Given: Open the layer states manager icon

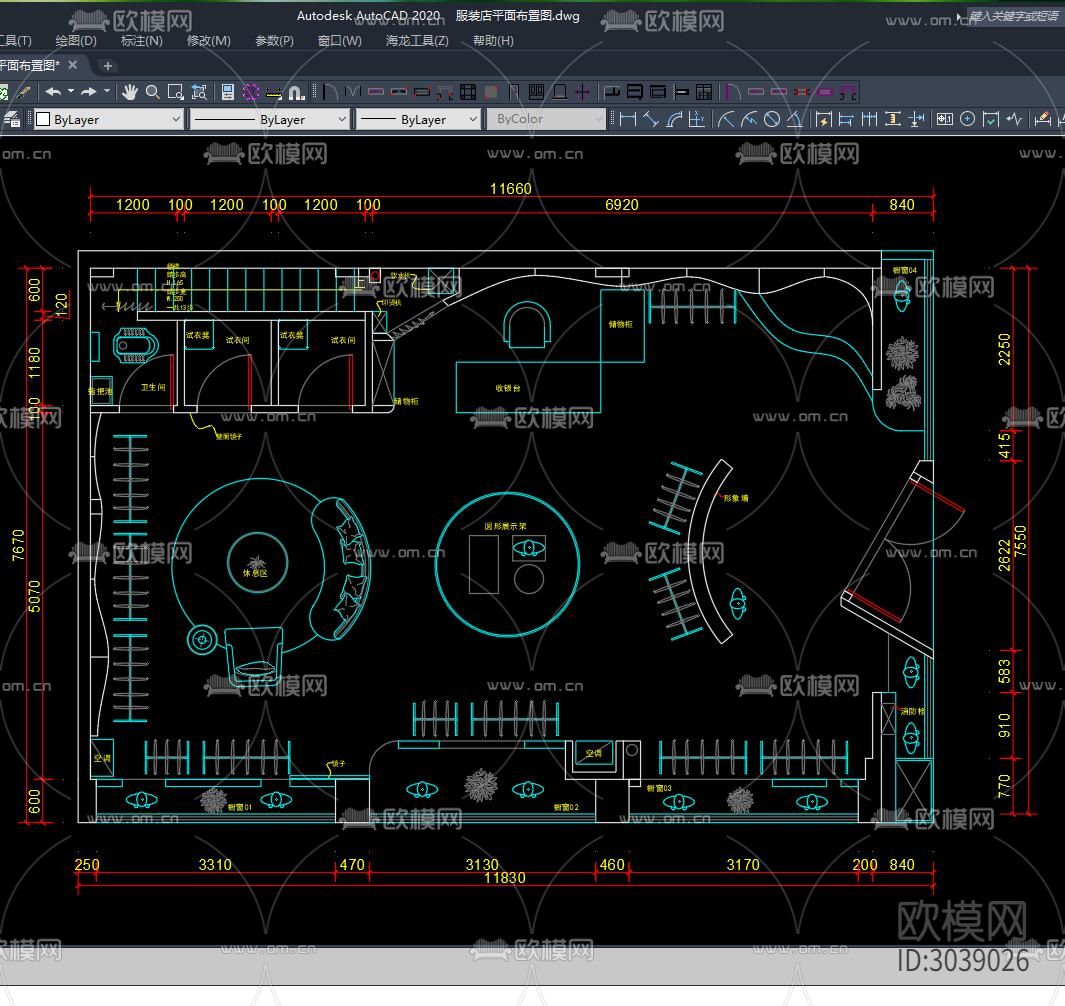Looking at the screenshot, I should pyautogui.click(x=12, y=120).
